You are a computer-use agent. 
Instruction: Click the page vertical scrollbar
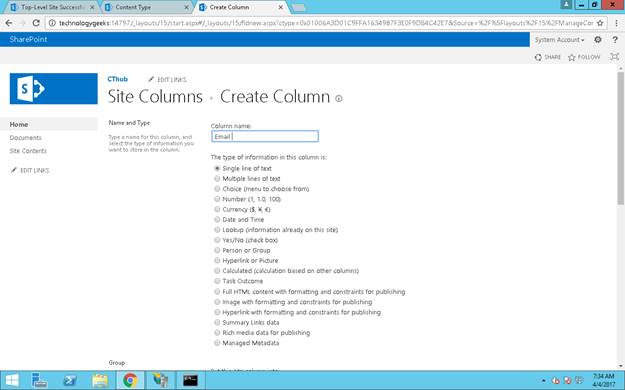click(x=621, y=138)
